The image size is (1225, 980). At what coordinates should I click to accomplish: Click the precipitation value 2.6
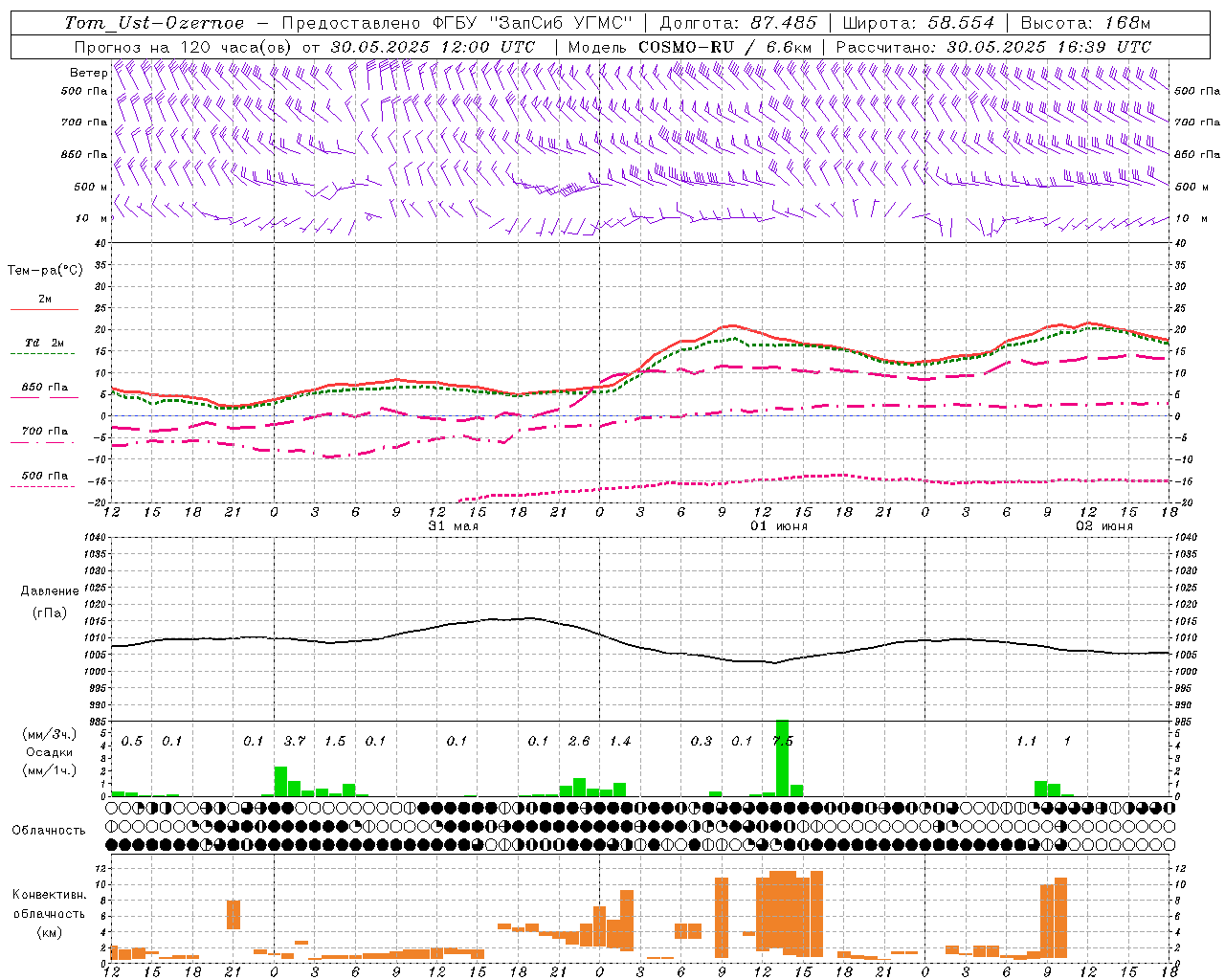point(579,742)
